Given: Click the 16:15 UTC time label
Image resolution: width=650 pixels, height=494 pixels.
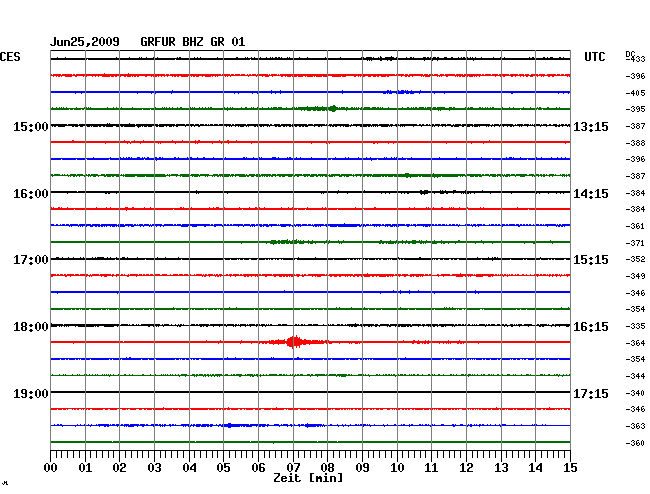Looking at the screenshot, I should coord(591,327).
